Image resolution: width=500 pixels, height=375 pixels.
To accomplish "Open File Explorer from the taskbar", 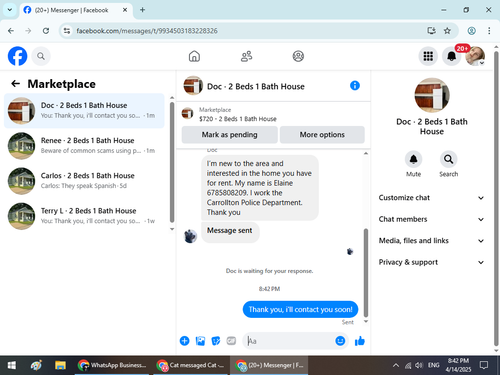I will tap(60, 365).
